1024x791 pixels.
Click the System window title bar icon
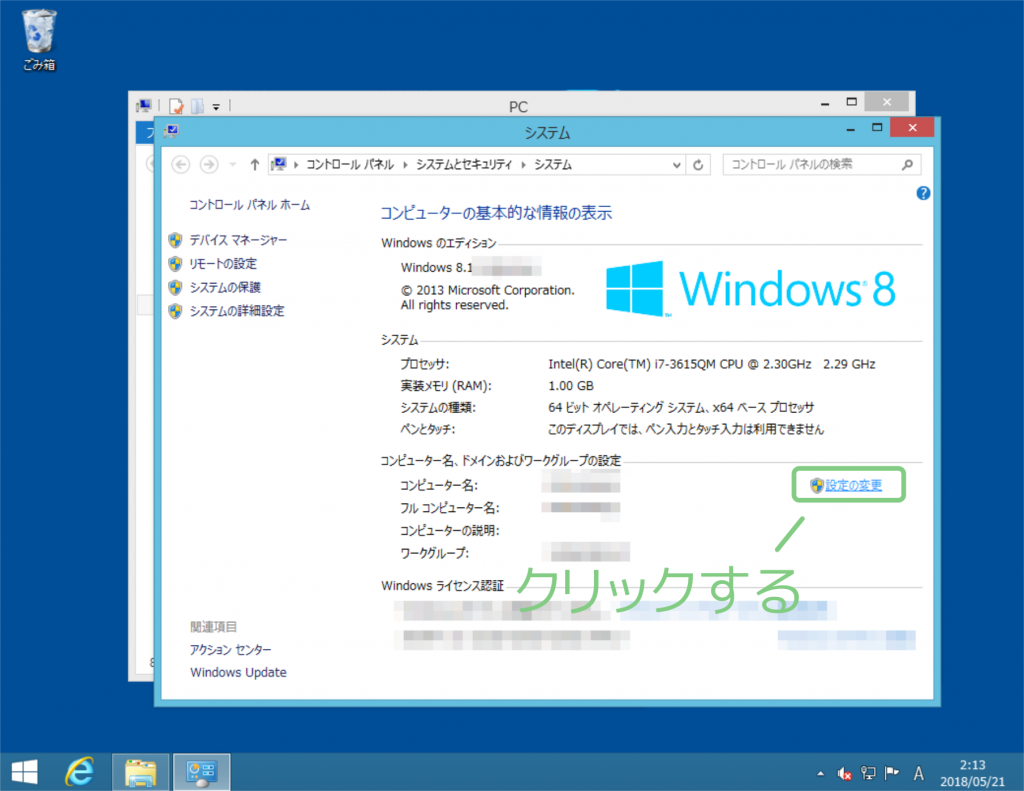(171, 131)
